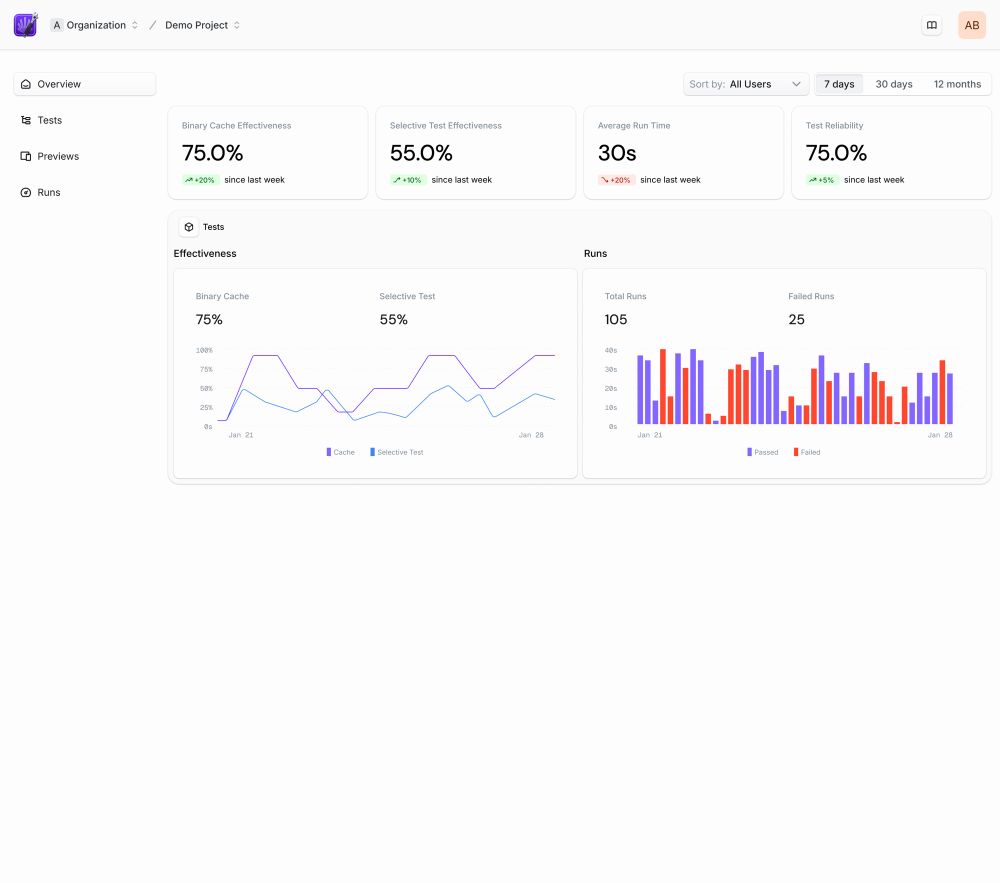
Task: Click the Organization letter A badge
Action: [x=57, y=26]
